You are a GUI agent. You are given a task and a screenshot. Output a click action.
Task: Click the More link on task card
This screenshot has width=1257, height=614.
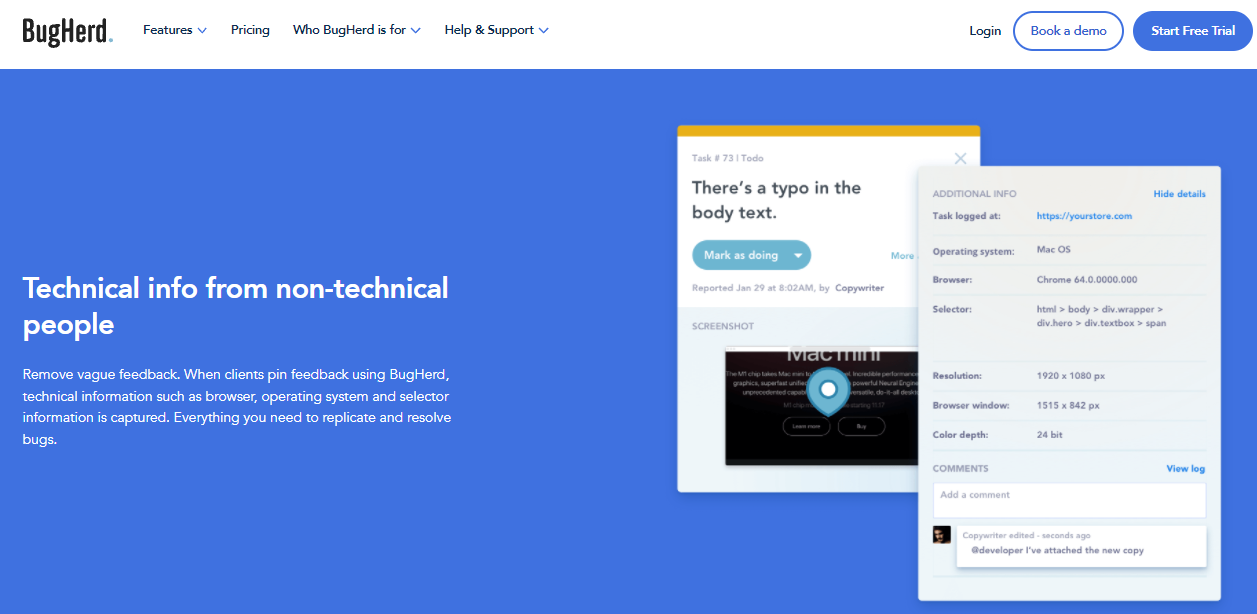pyautogui.click(x=902, y=256)
